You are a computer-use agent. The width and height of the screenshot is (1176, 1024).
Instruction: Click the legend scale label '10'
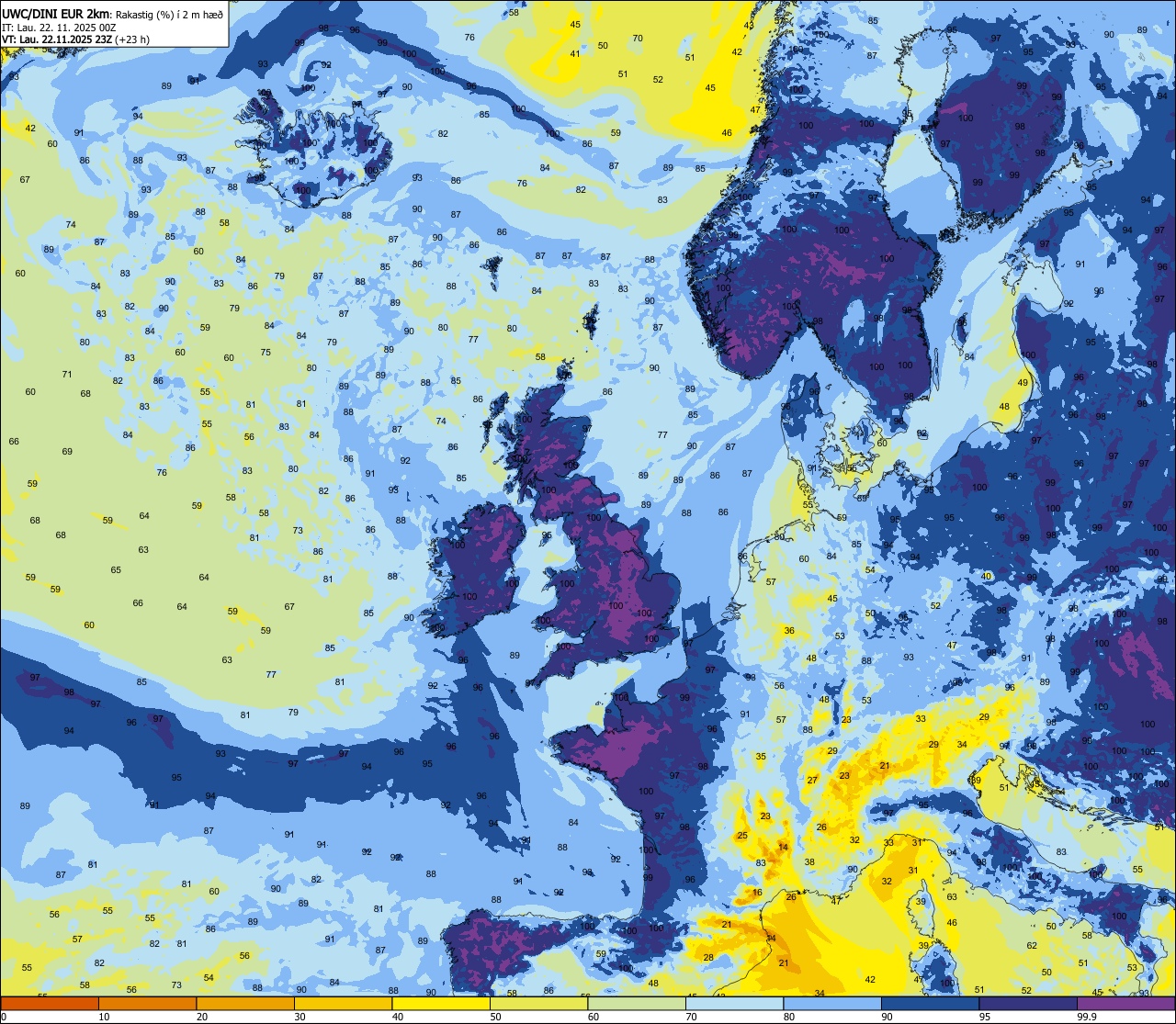105,1017
